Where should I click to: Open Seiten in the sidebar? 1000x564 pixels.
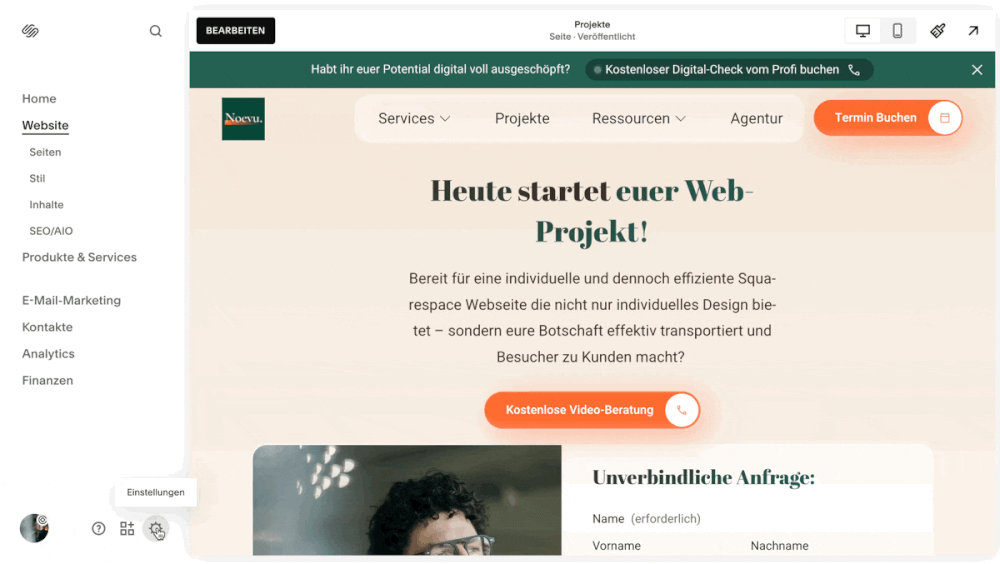[x=45, y=152]
